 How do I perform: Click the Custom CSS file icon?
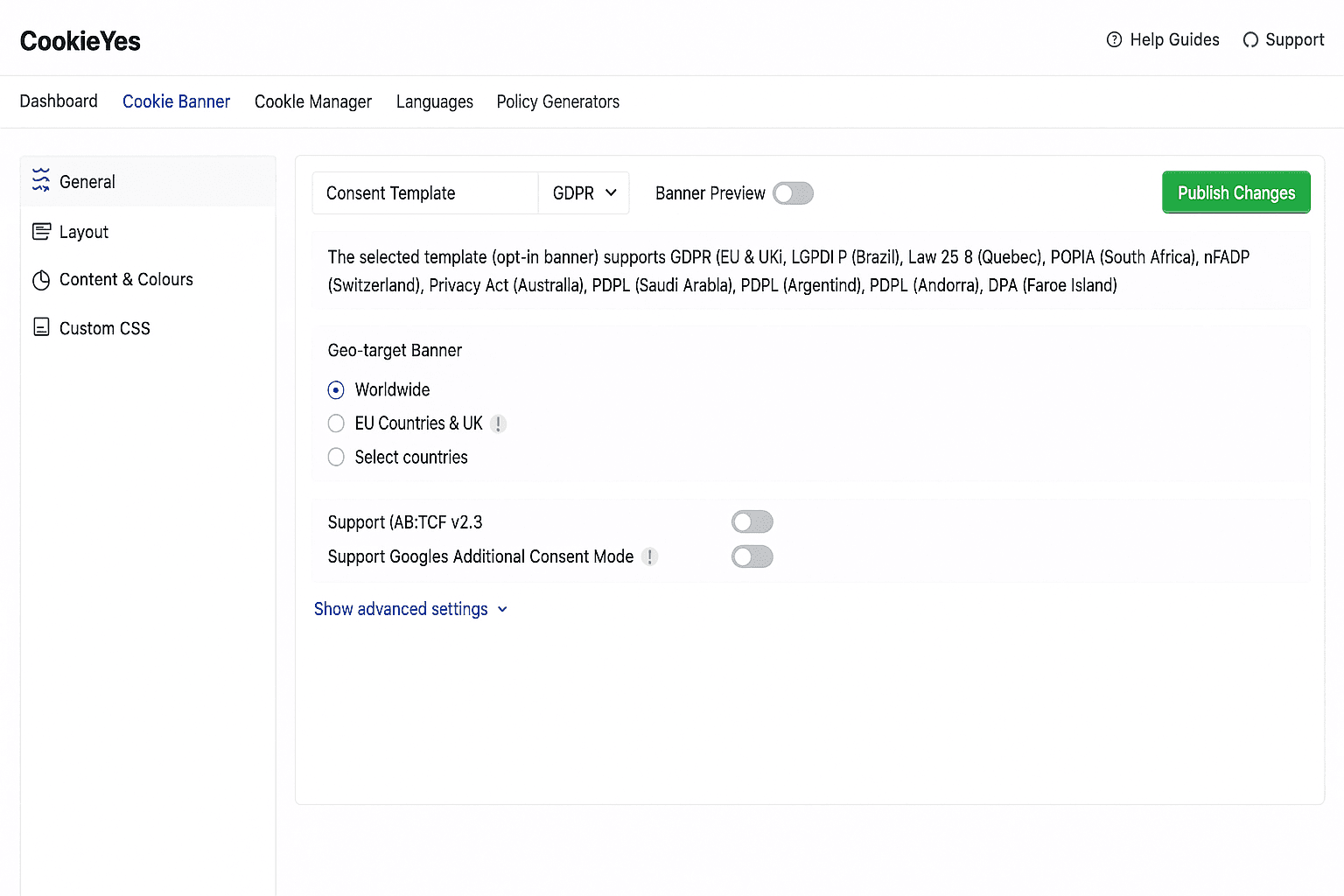(x=41, y=327)
